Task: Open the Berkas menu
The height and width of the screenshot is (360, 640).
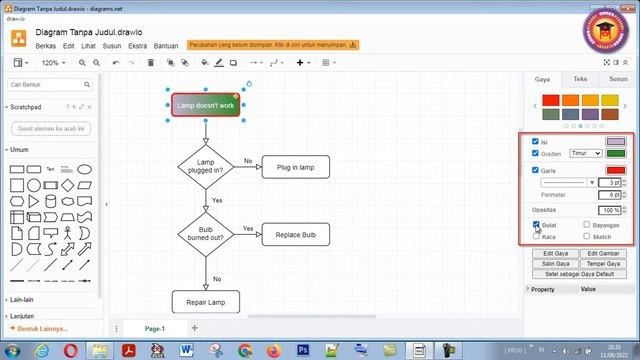Action: tap(46, 46)
